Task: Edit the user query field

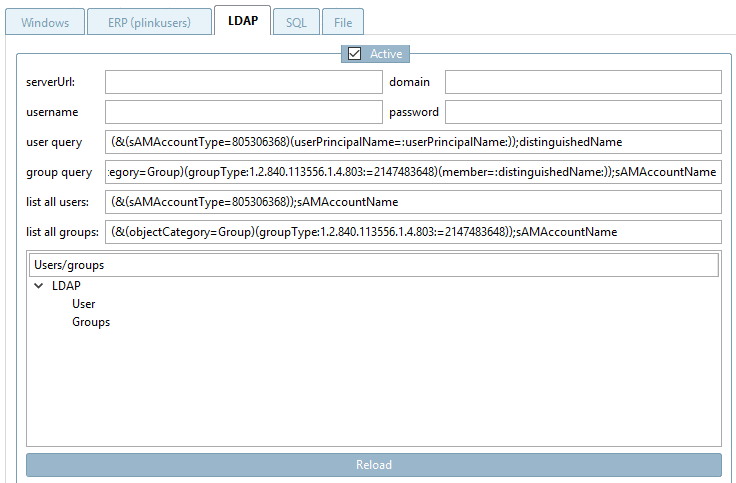Action: pos(413,142)
